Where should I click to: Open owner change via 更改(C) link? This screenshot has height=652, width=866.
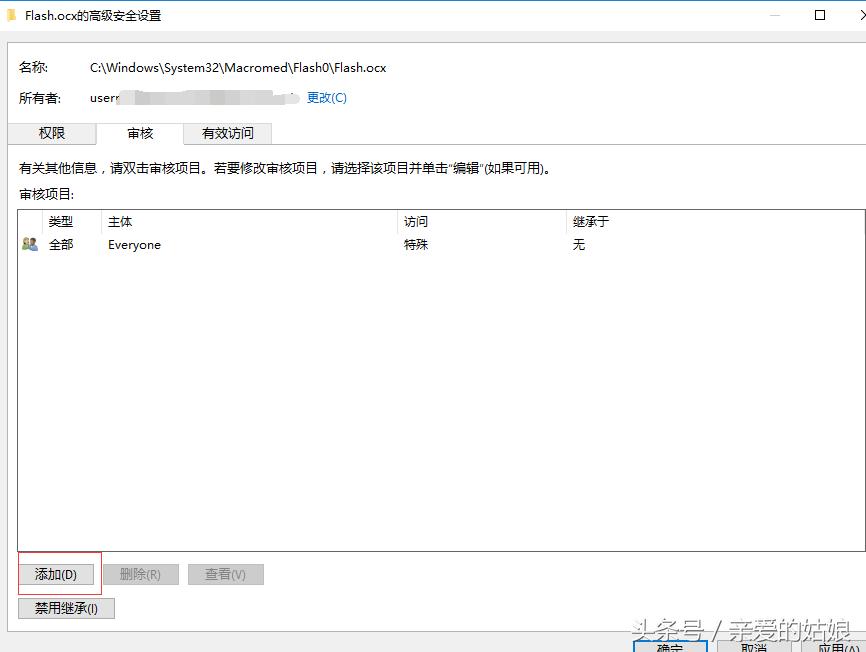click(x=327, y=98)
